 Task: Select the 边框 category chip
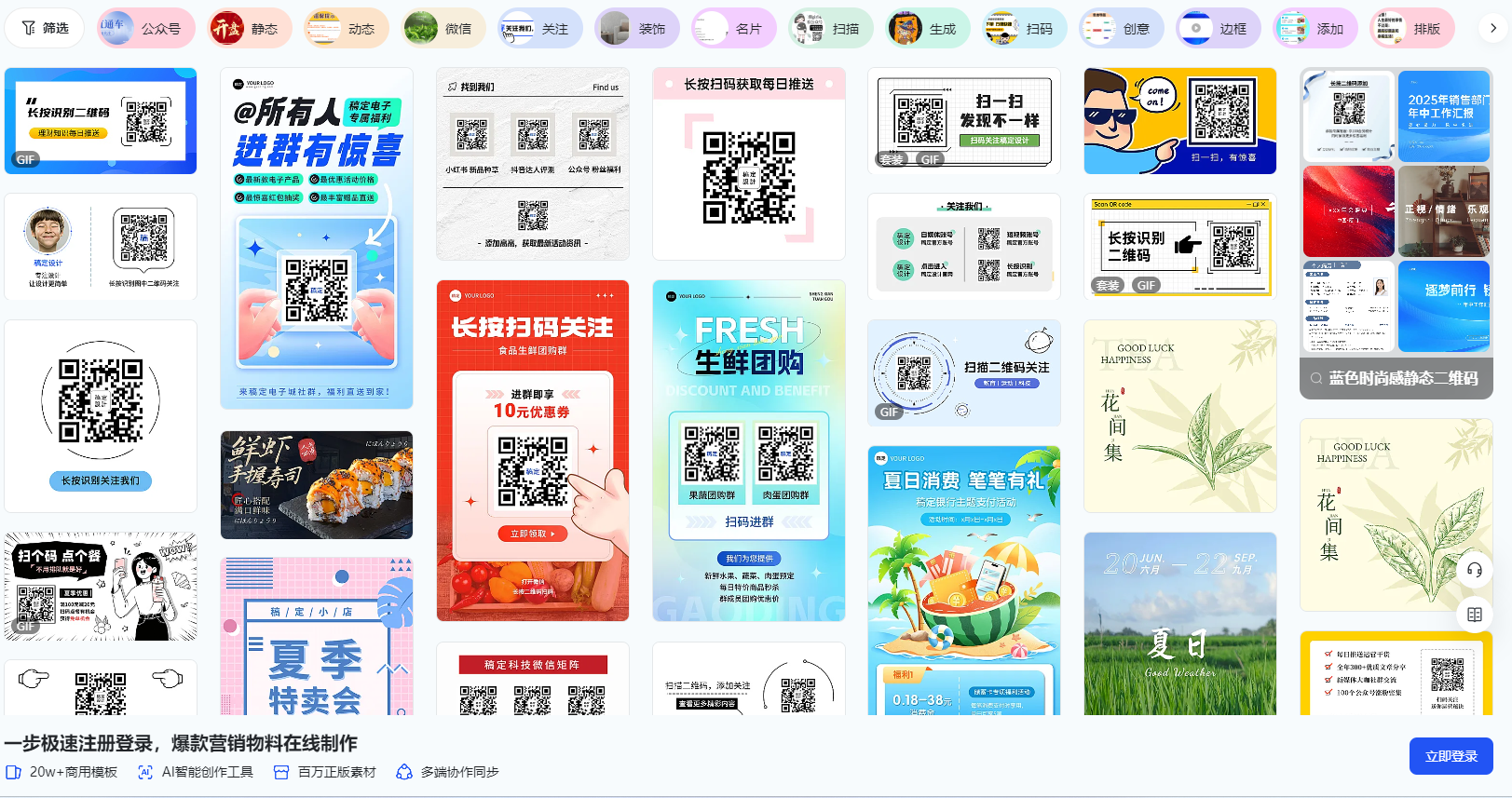1218,28
